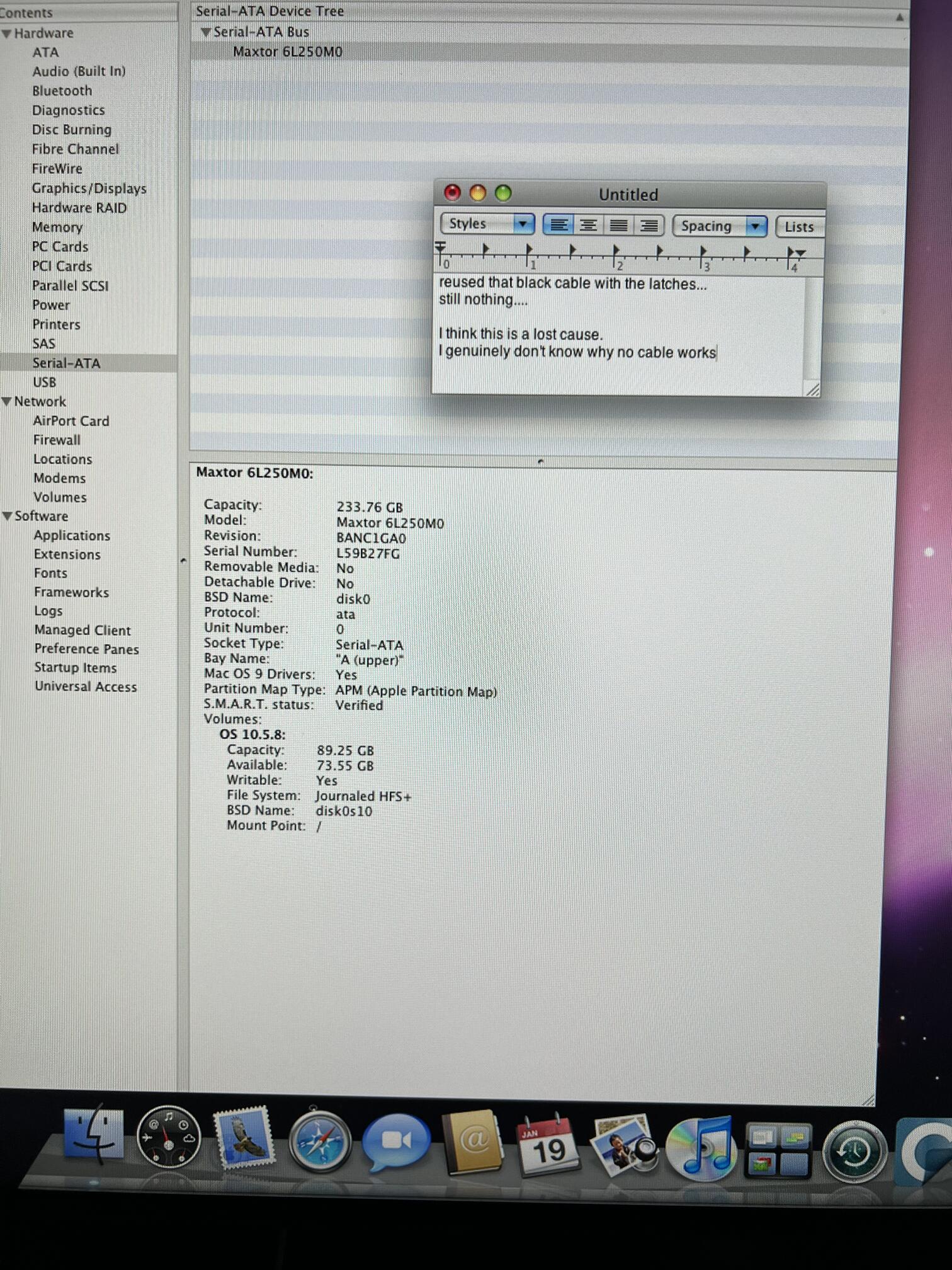
Task: Open Power in the sidebar
Action: point(51,305)
